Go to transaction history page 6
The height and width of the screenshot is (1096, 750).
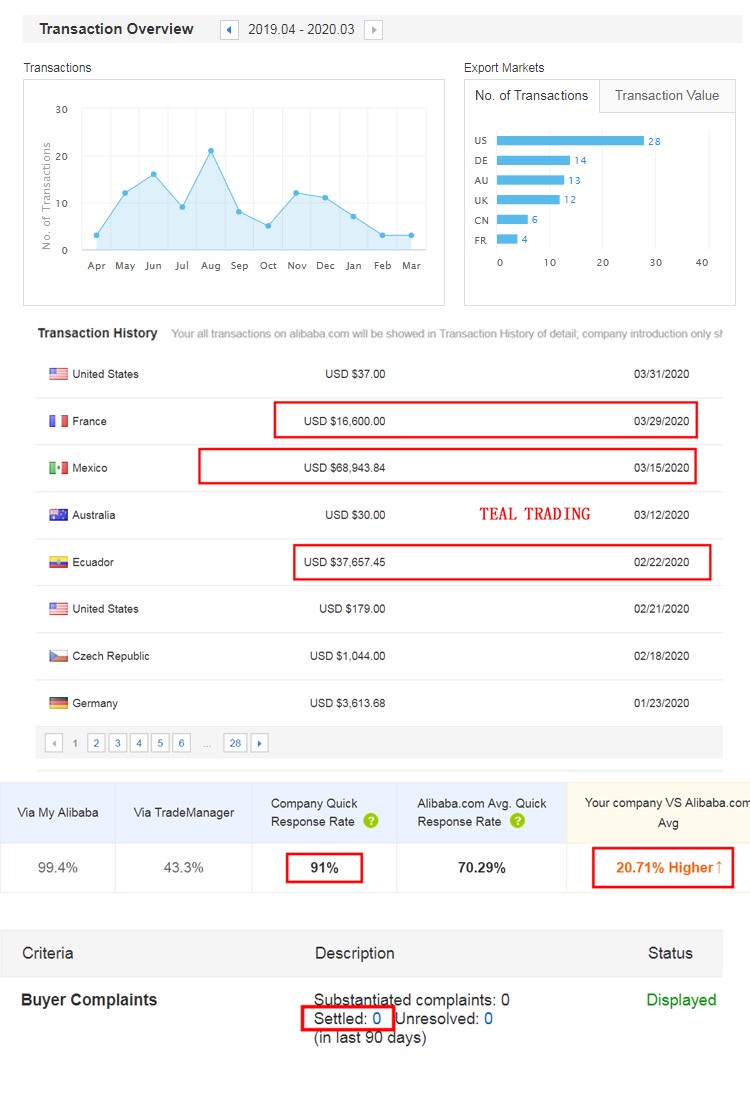click(182, 743)
